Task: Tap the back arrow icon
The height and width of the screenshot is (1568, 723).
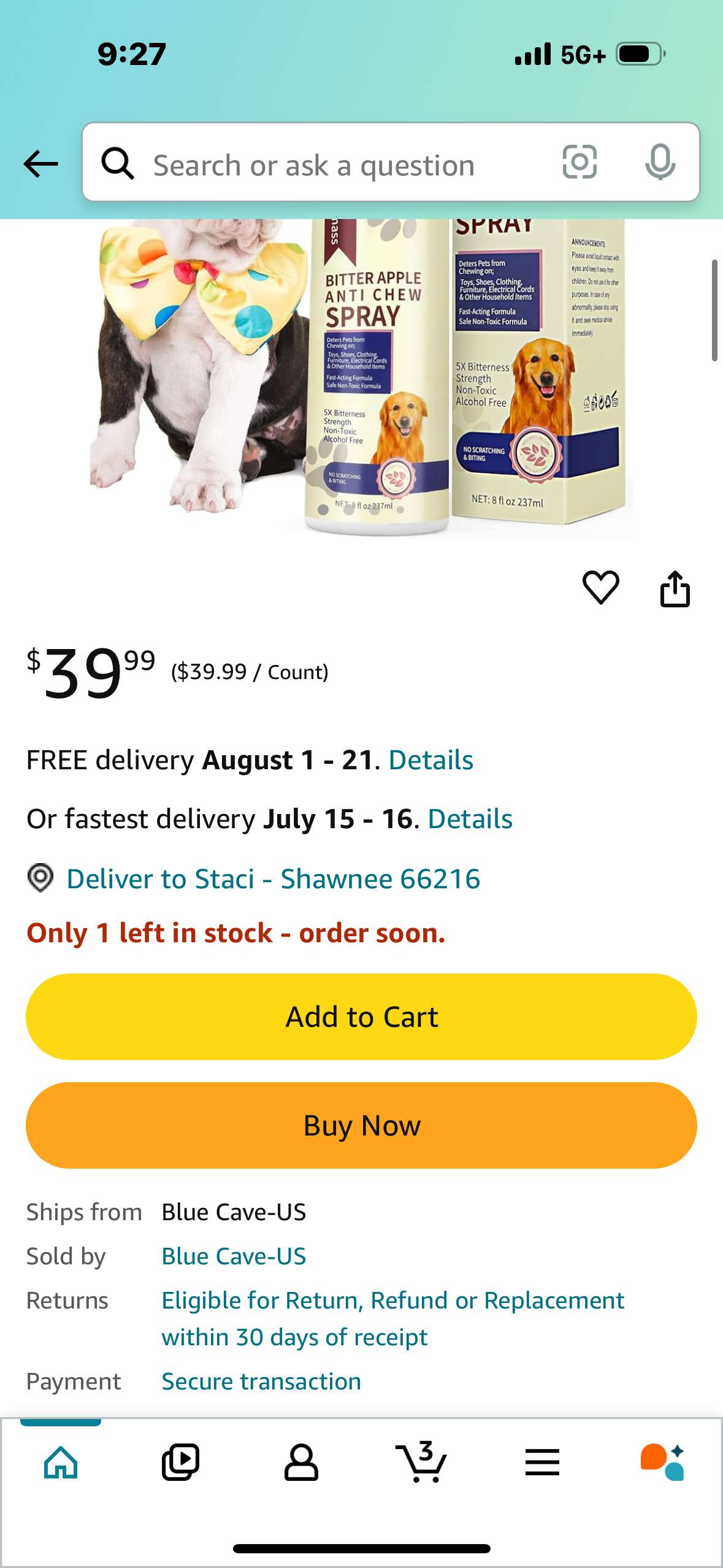Action: coord(40,164)
